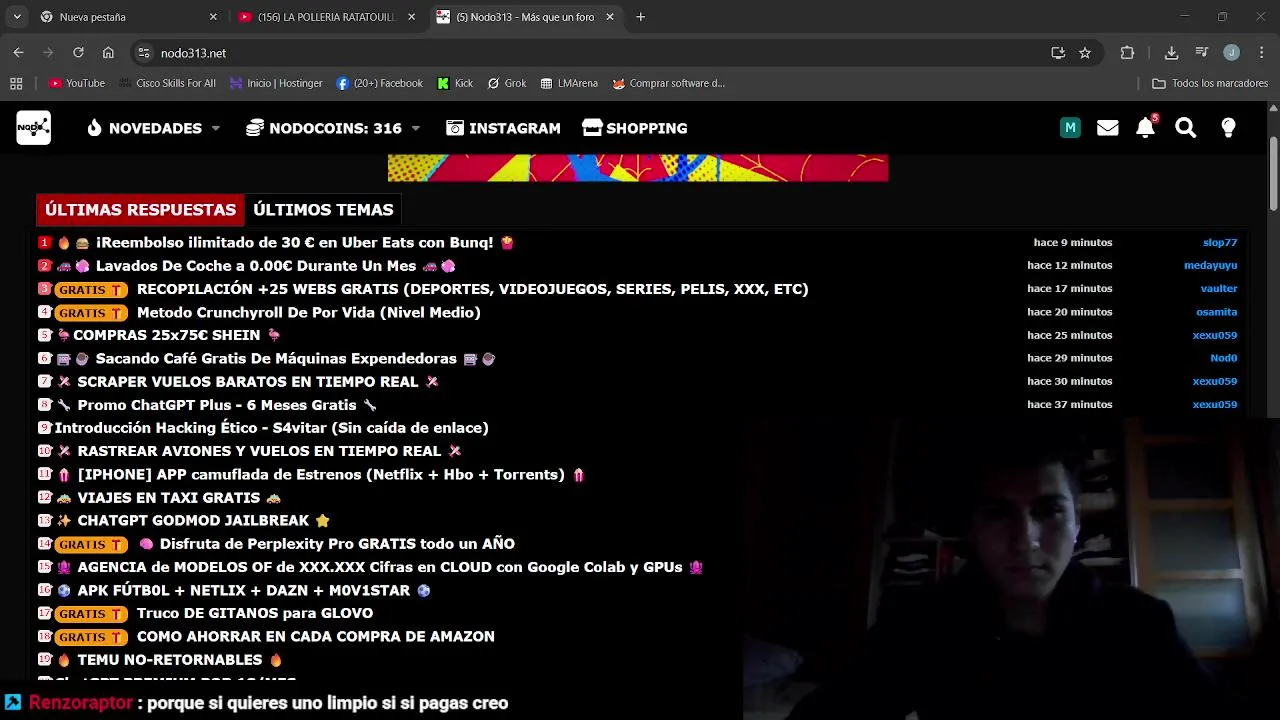The image size is (1280, 720).
Task: Click the install app icon in address bar
Action: pyautogui.click(x=1058, y=53)
